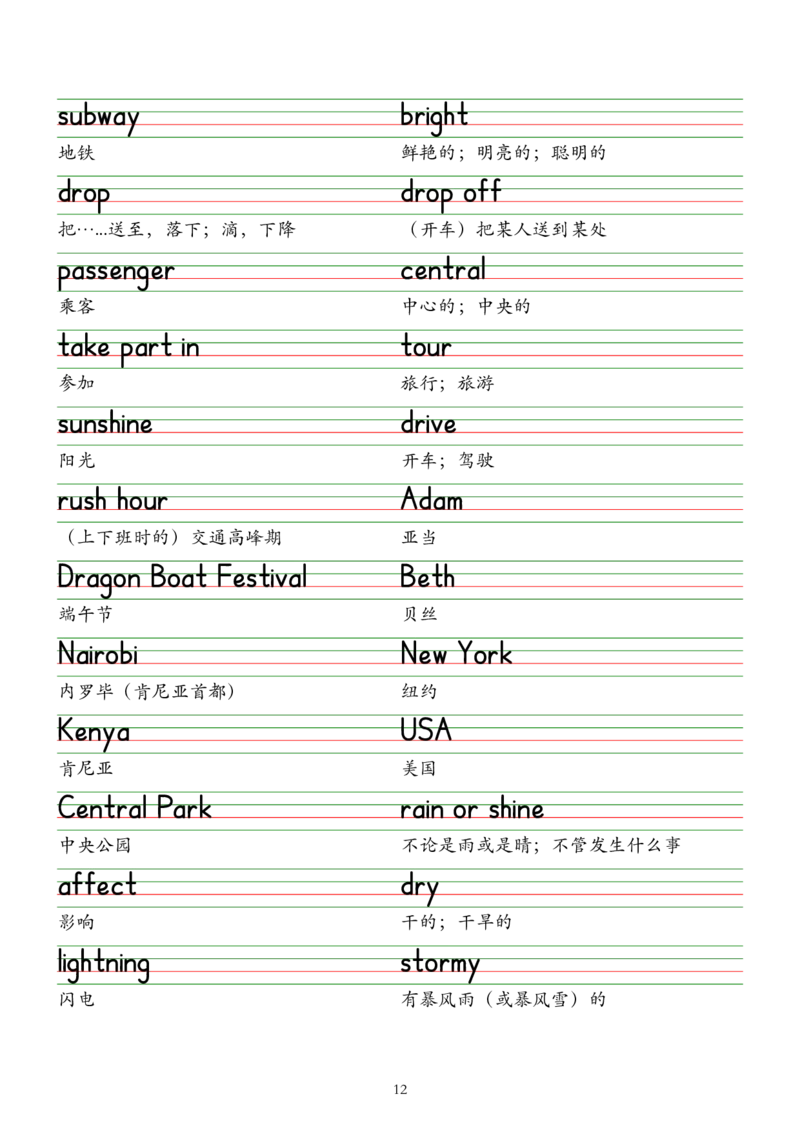This screenshot has width=800, height=1132.
Task: Select the word "stormy"
Action: click(440, 966)
